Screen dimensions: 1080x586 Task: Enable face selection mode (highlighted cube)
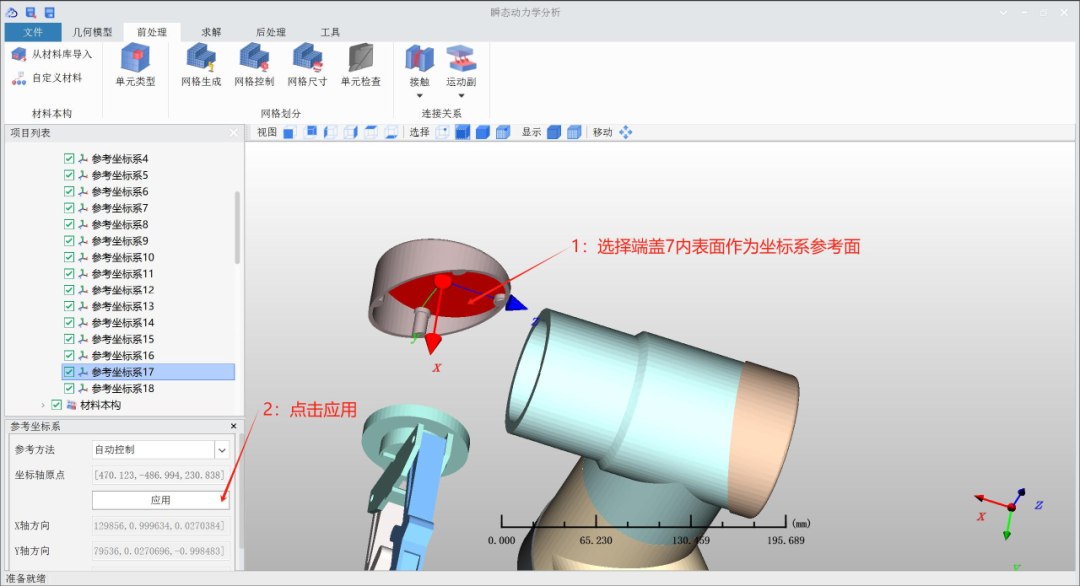(x=463, y=132)
